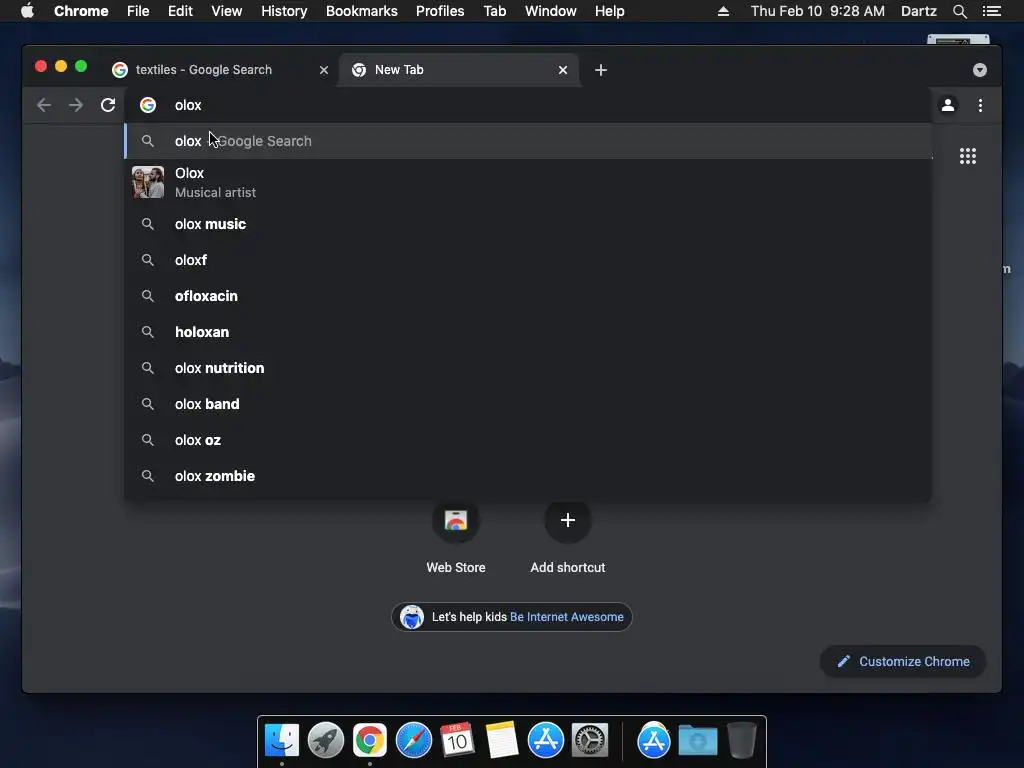This screenshot has height=768, width=1024.
Task: Open the Profiles menu
Action: [x=440, y=11]
